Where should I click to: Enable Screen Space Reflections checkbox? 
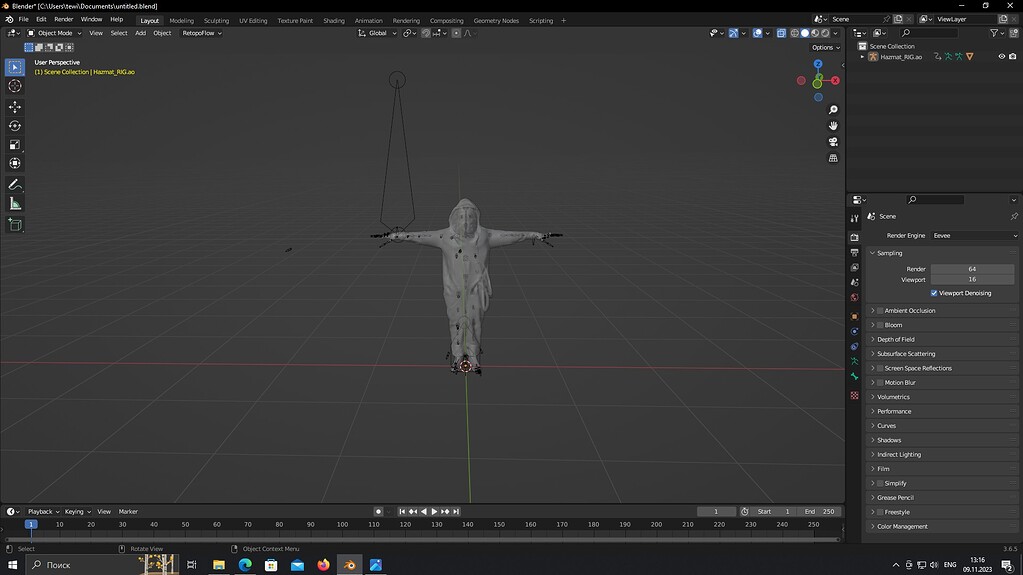click(x=880, y=368)
